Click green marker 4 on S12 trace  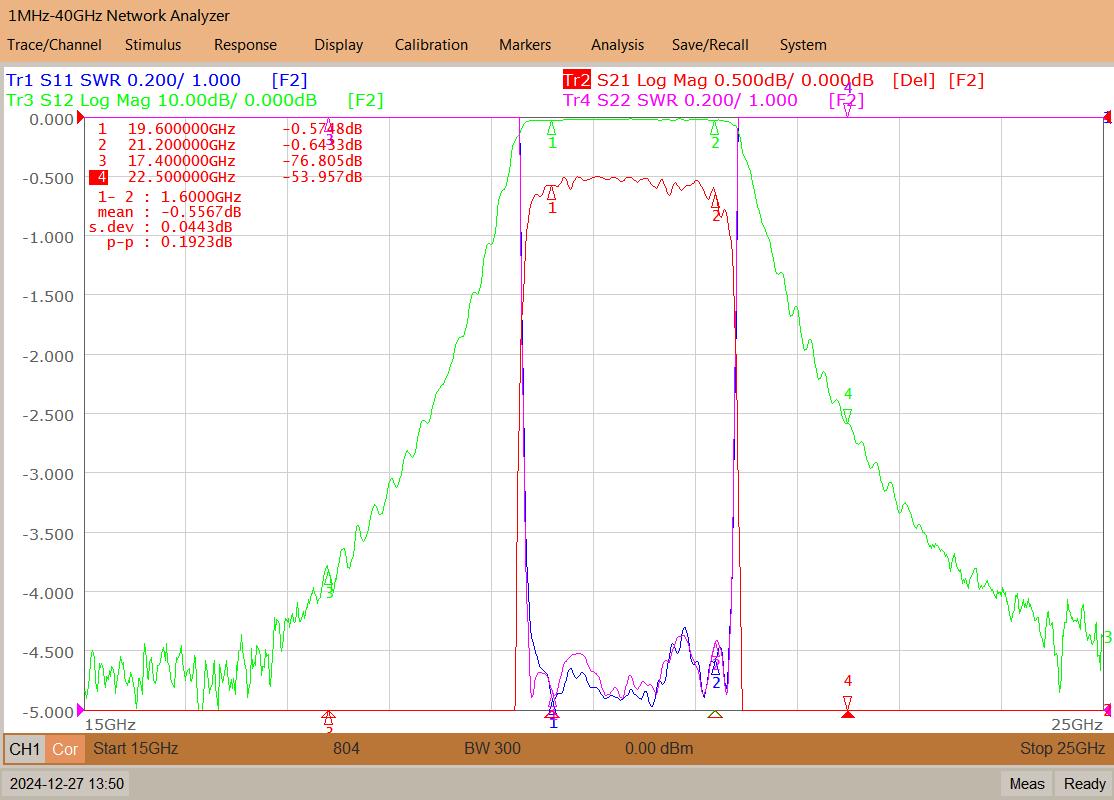pos(847,416)
